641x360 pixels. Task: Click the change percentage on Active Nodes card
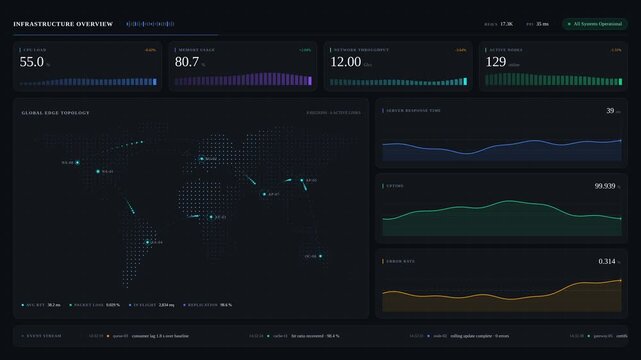pos(616,50)
